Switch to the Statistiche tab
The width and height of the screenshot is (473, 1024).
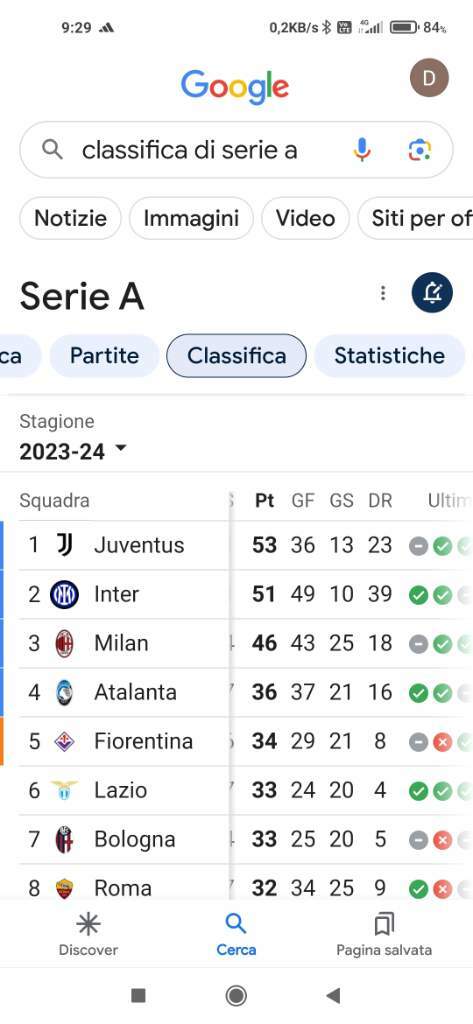click(x=389, y=356)
